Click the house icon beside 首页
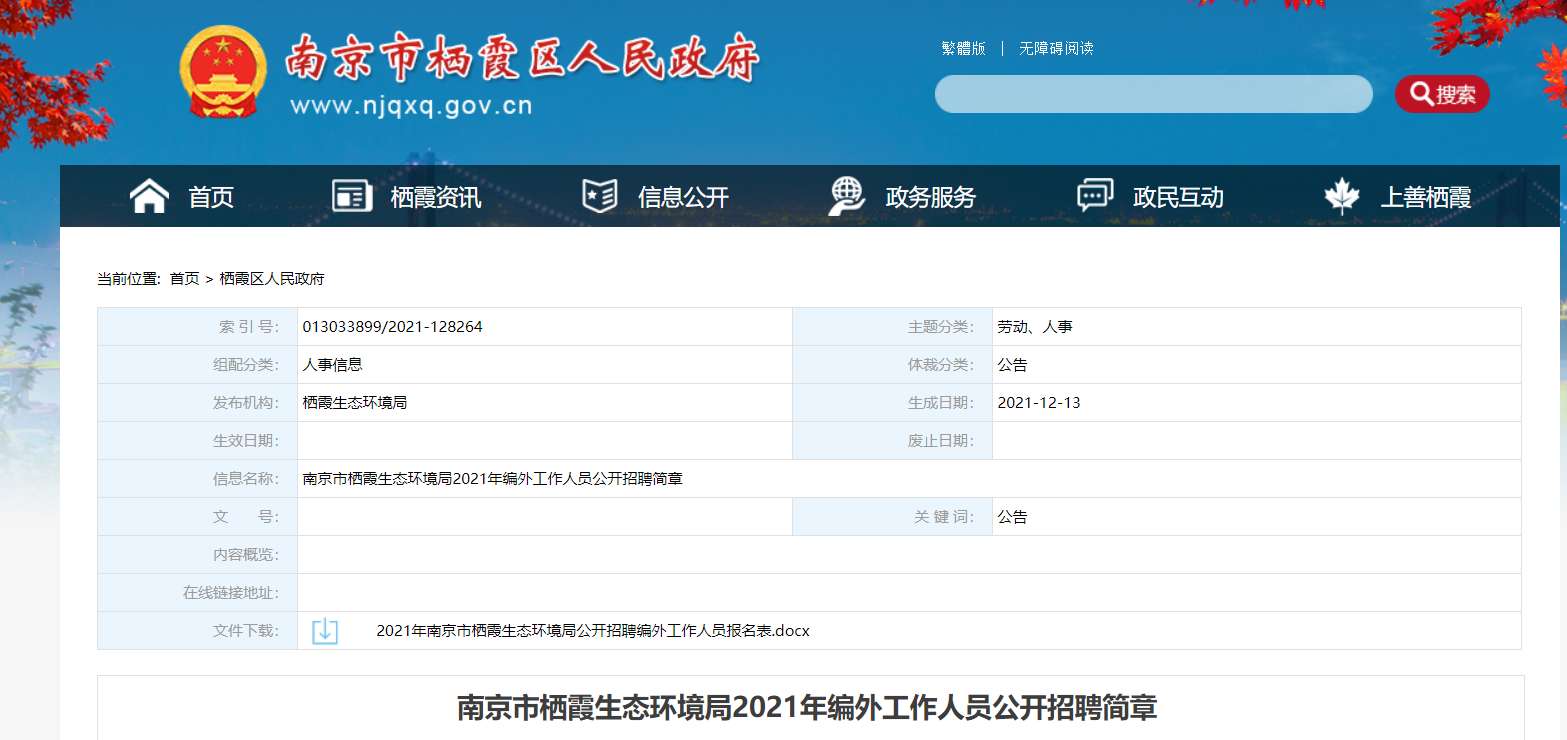Image resolution: width=1567 pixels, height=740 pixels. 149,196
